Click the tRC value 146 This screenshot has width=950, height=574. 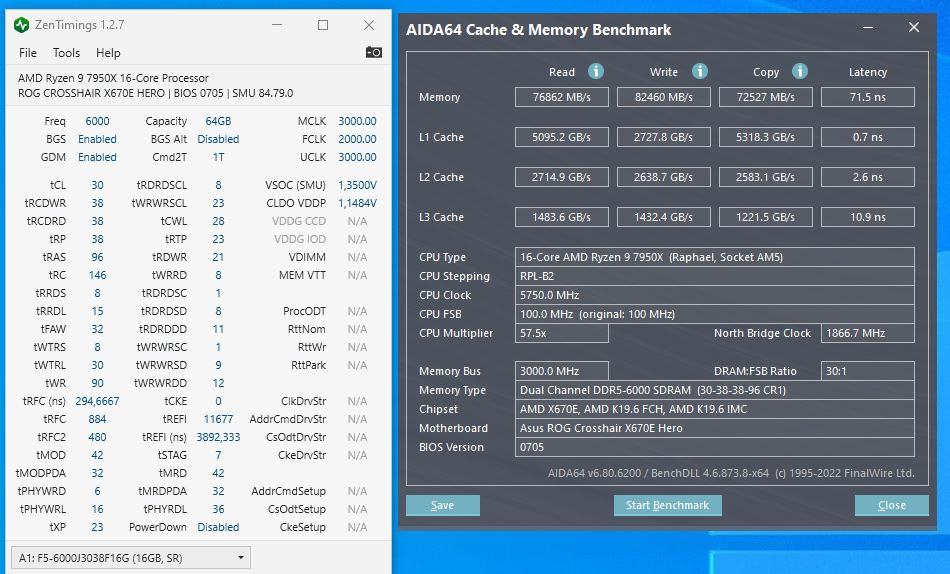98,275
